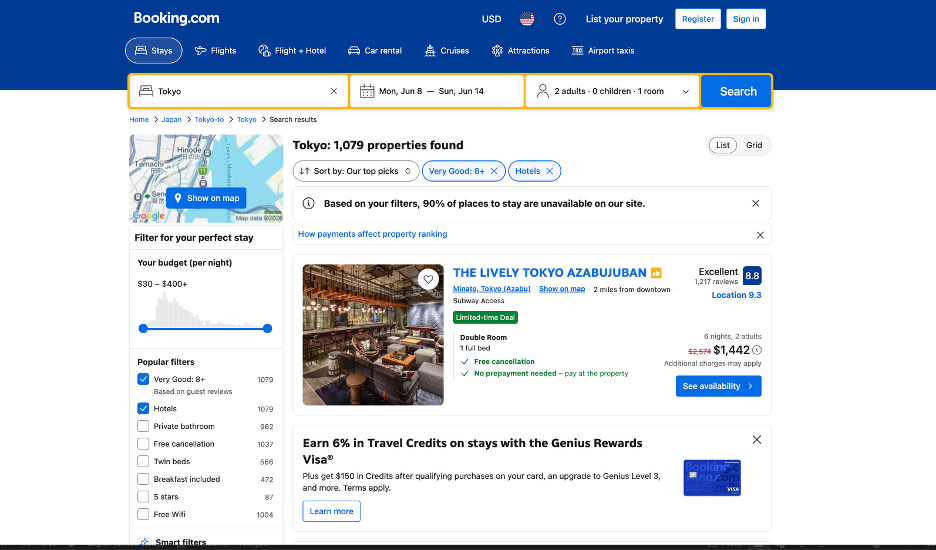
Task: Select the Stays tab
Action: coord(153,51)
